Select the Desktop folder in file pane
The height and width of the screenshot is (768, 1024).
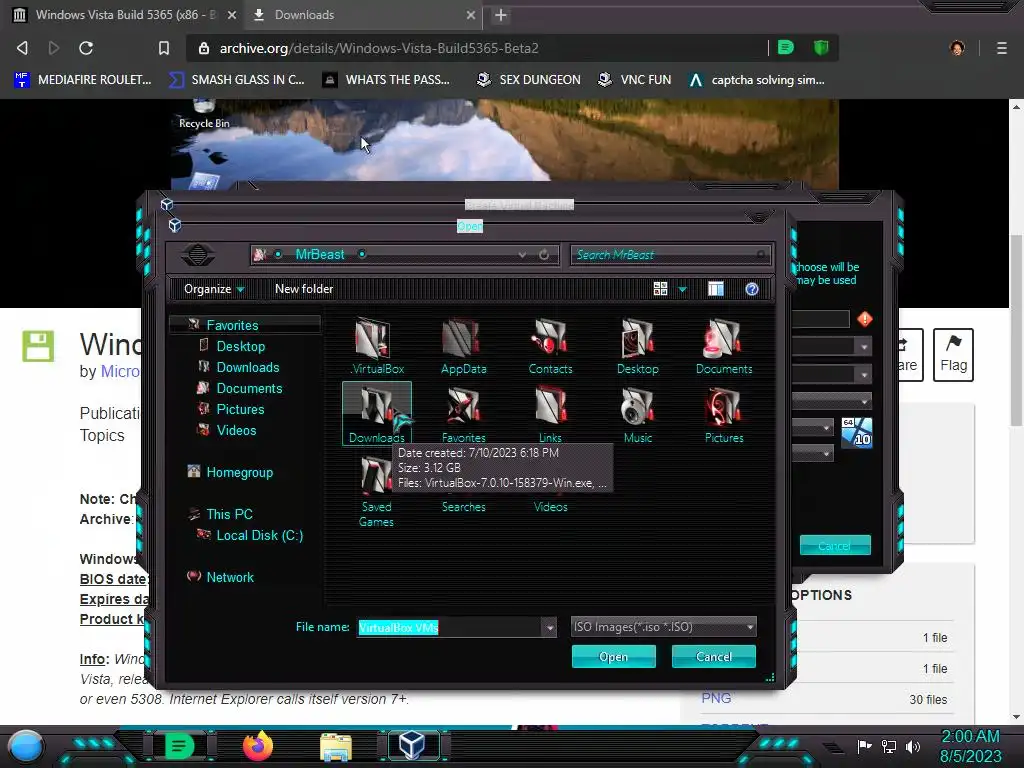pos(637,346)
